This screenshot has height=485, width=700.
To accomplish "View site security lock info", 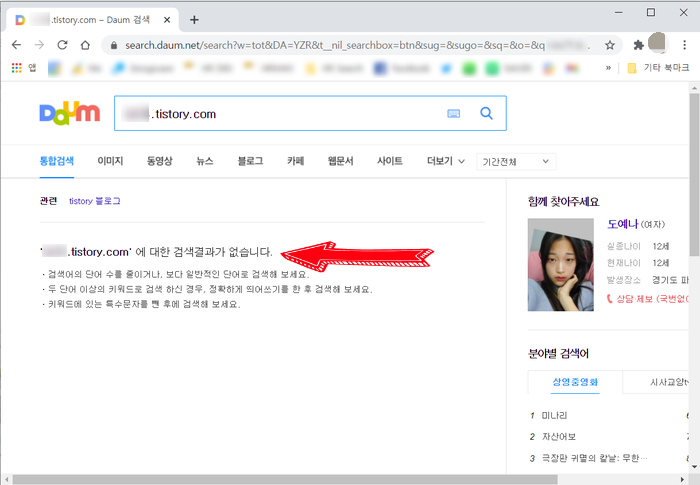I will pyautogui.click(x=114, y=45).
